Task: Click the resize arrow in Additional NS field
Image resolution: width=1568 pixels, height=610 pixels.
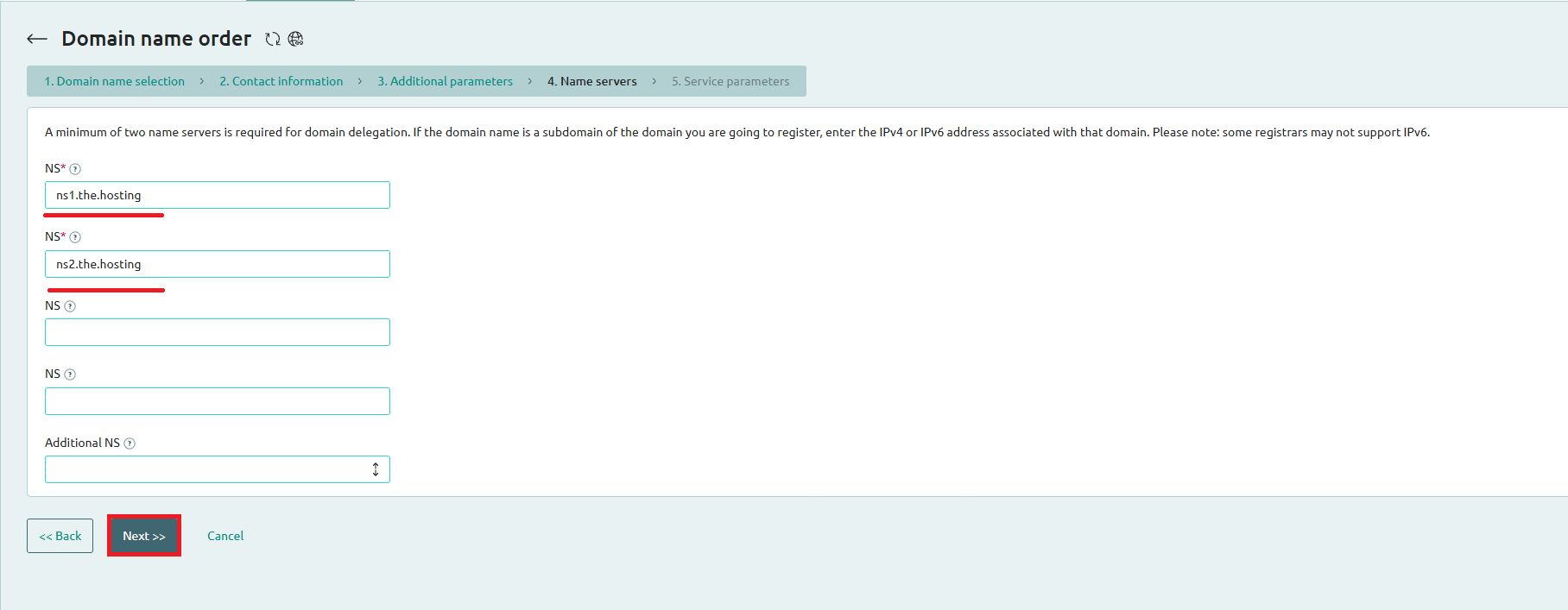Action: (x=376, y=469)
